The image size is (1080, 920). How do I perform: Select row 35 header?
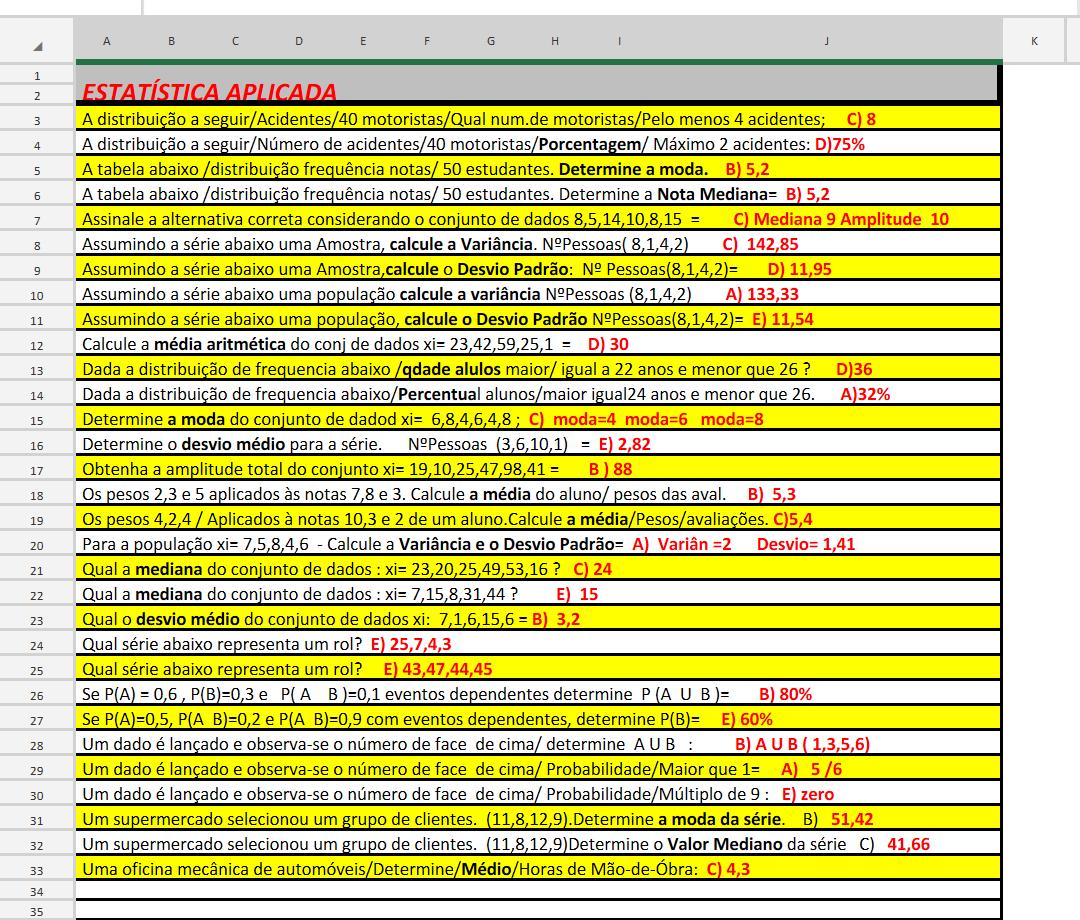click(x=37, y=911)
